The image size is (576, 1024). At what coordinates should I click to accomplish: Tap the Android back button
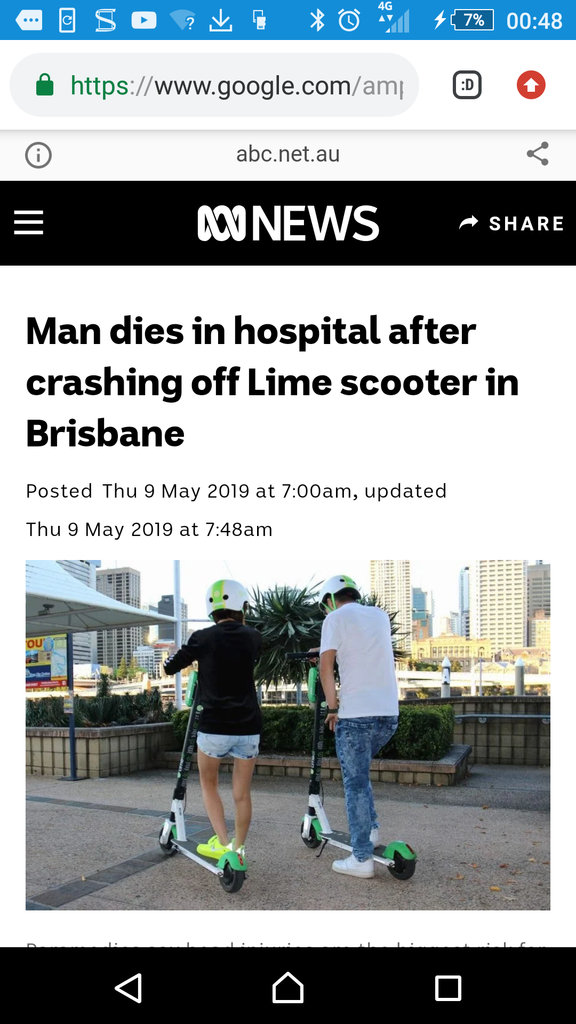[129, 988]
